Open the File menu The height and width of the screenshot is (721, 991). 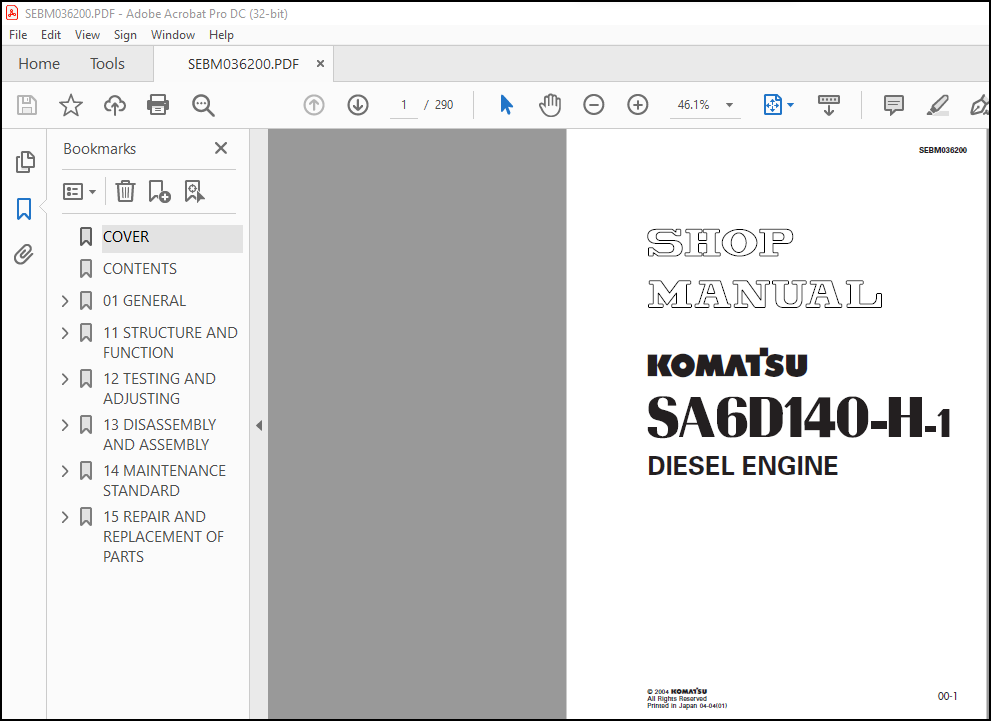point(18,35)
